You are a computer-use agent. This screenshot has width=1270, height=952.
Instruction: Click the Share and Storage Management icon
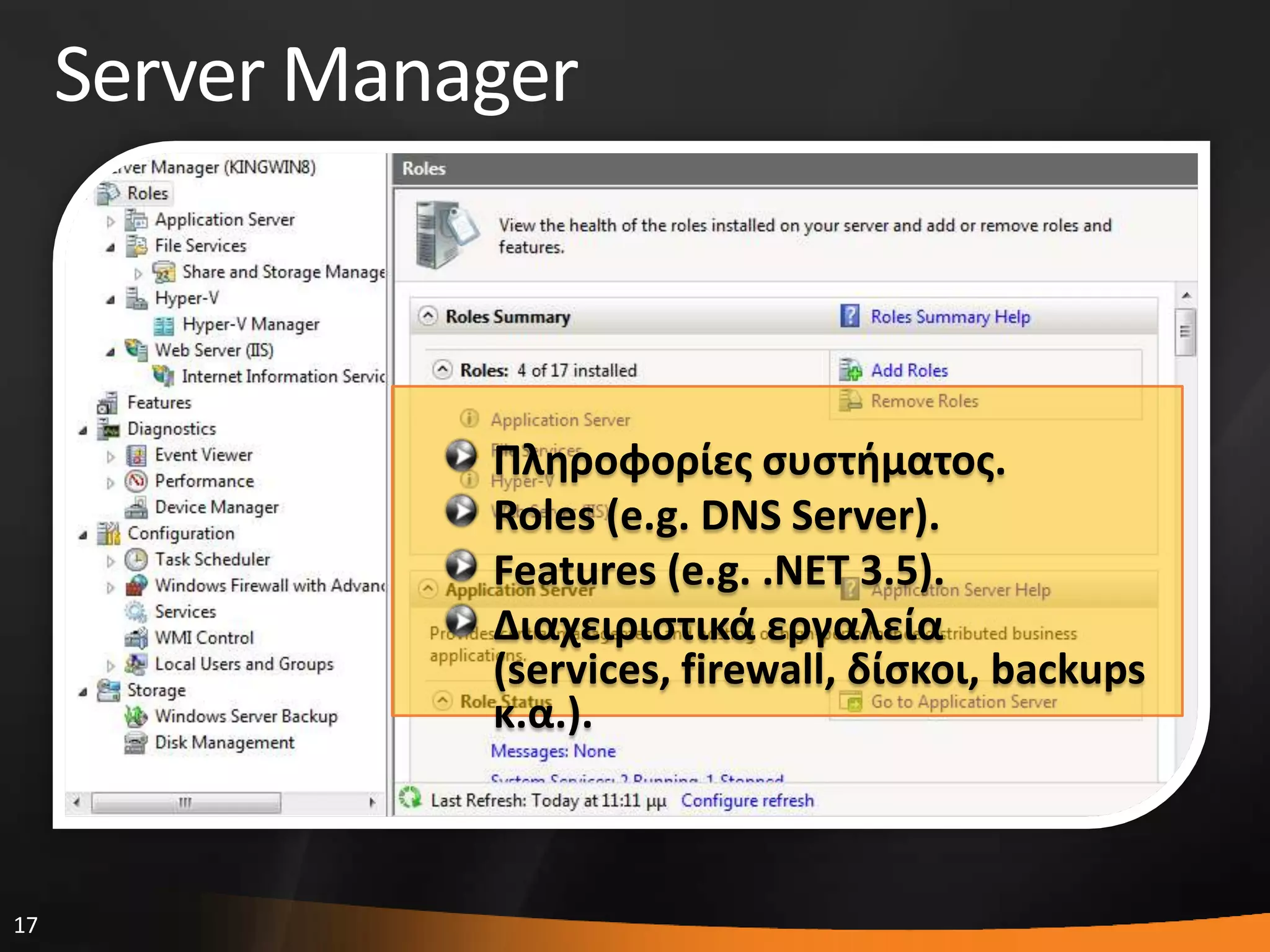[x=164, y=272]
